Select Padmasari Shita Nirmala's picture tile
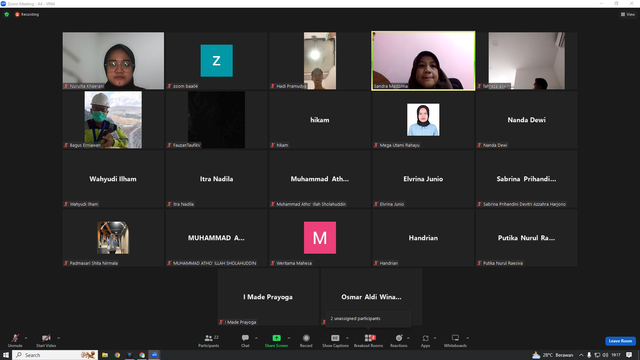 113,238
